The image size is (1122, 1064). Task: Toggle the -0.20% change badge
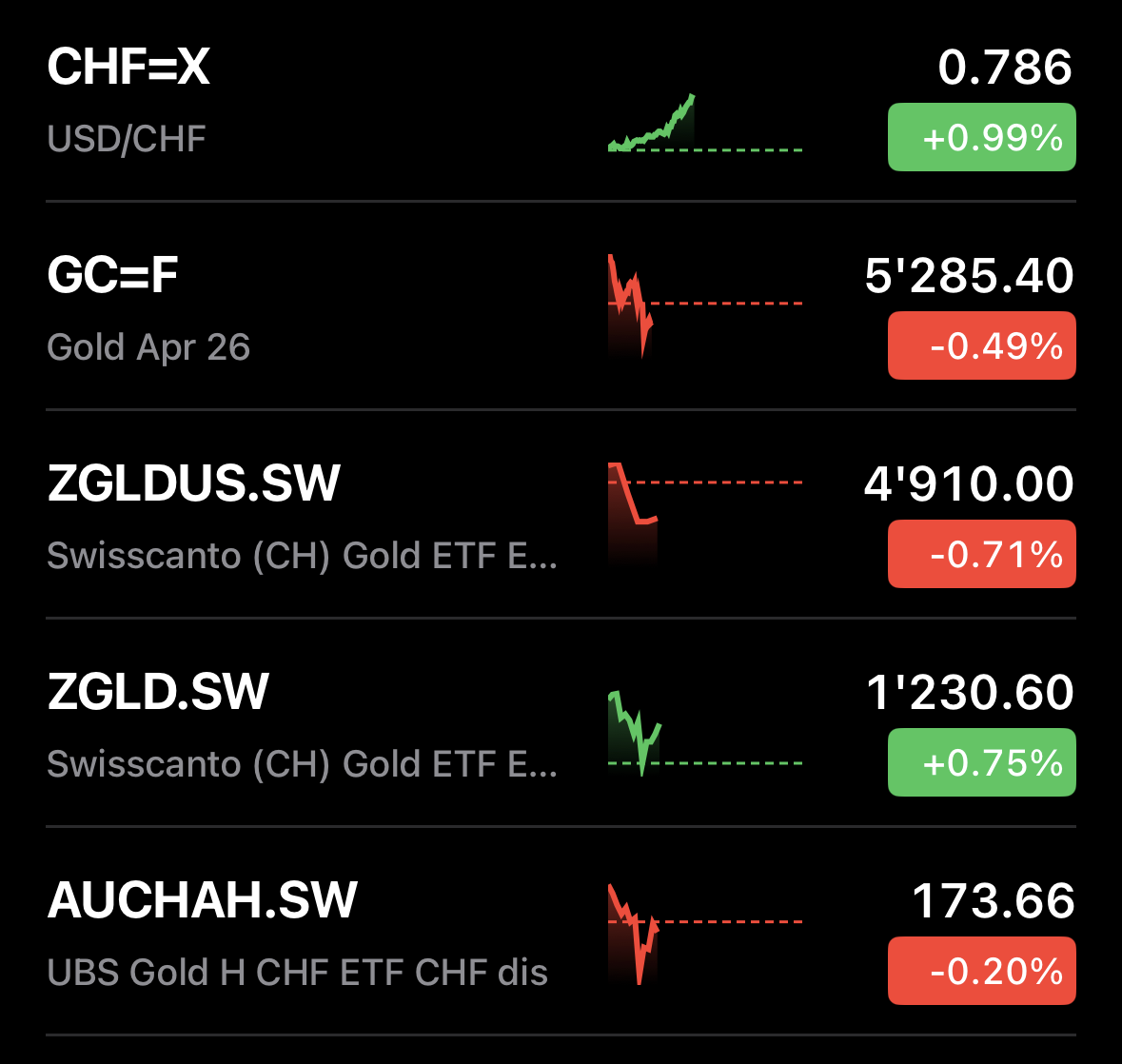click(981, 971)
